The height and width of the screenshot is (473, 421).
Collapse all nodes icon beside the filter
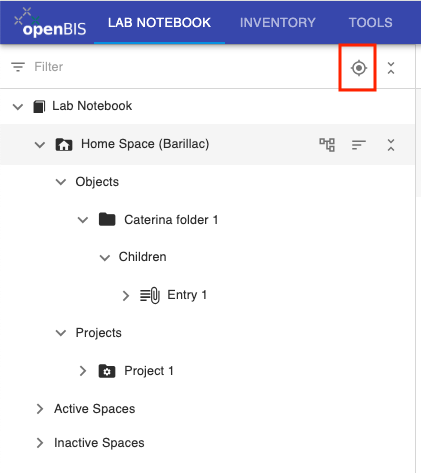391,68
